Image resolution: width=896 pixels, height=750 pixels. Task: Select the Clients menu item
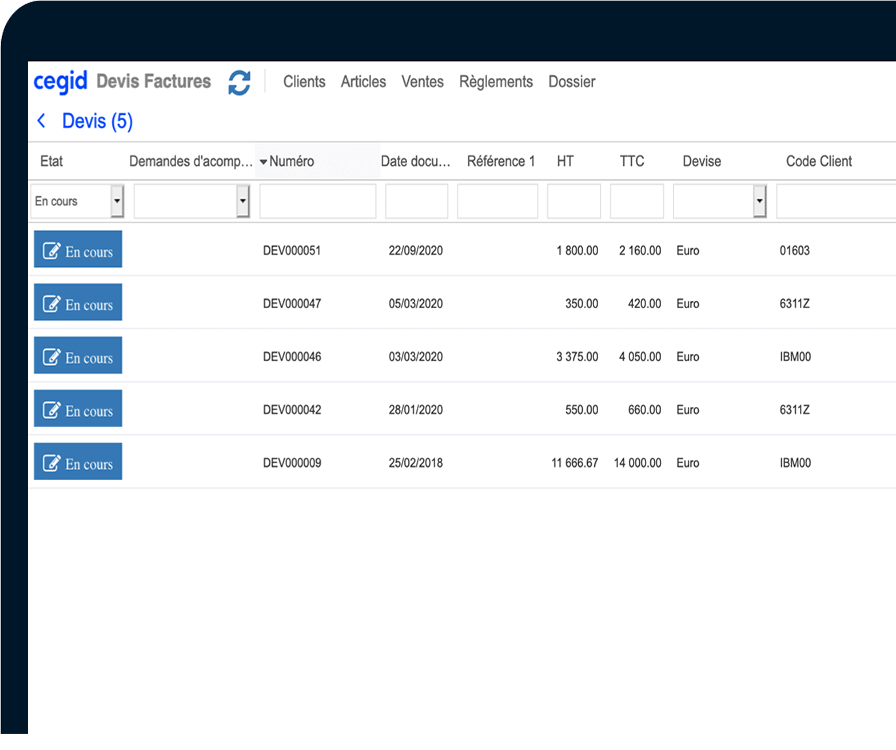coord(304,82)
